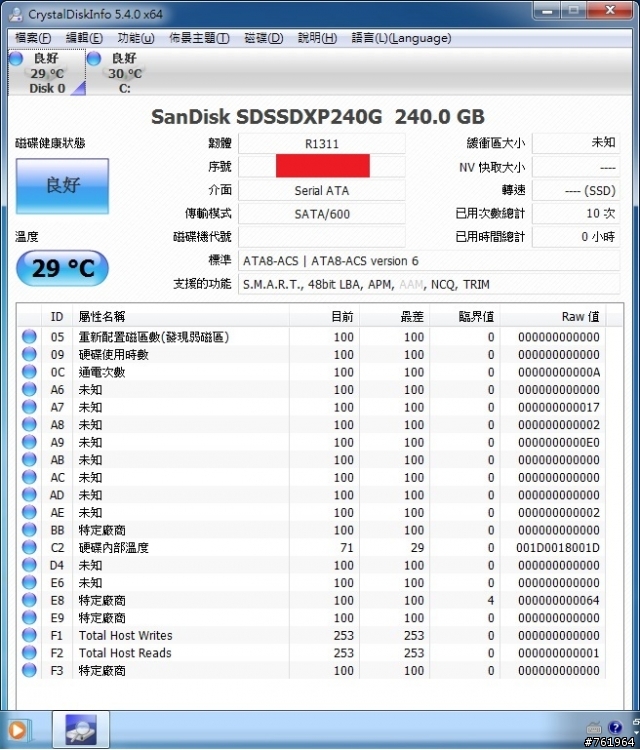Click the status circle icon for row F1
The height and width of the screenshot is (750, 640).
point(29,635)
